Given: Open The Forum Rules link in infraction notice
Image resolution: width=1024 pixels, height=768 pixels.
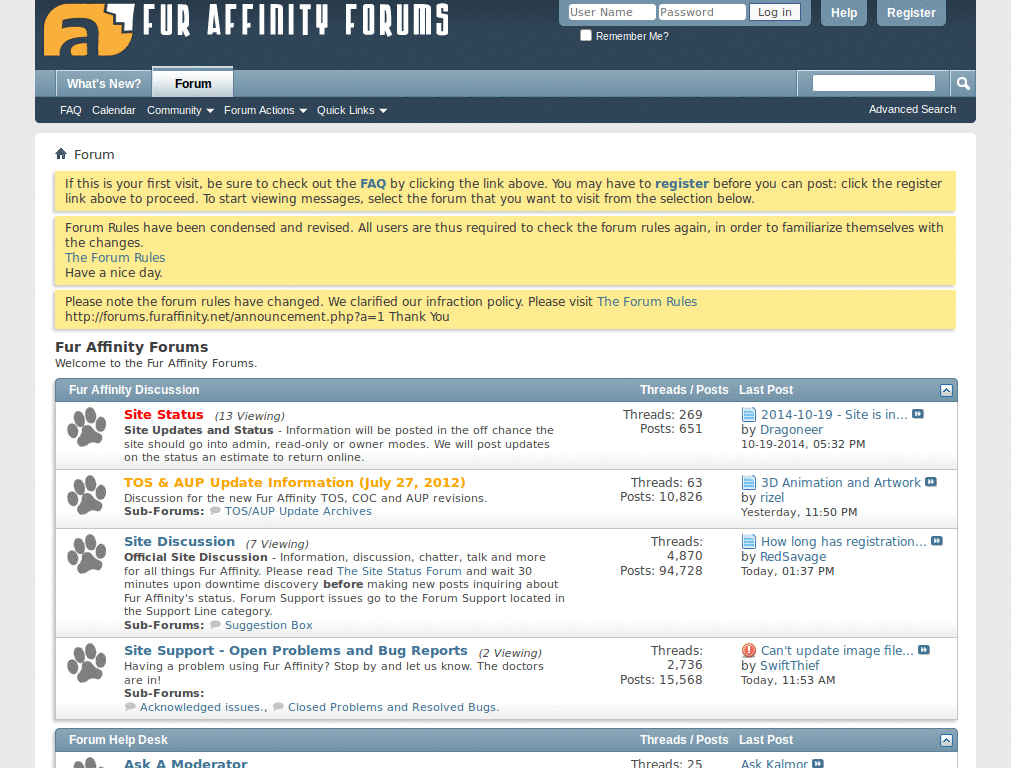Looking at the screenshot, I should [647, 301].
